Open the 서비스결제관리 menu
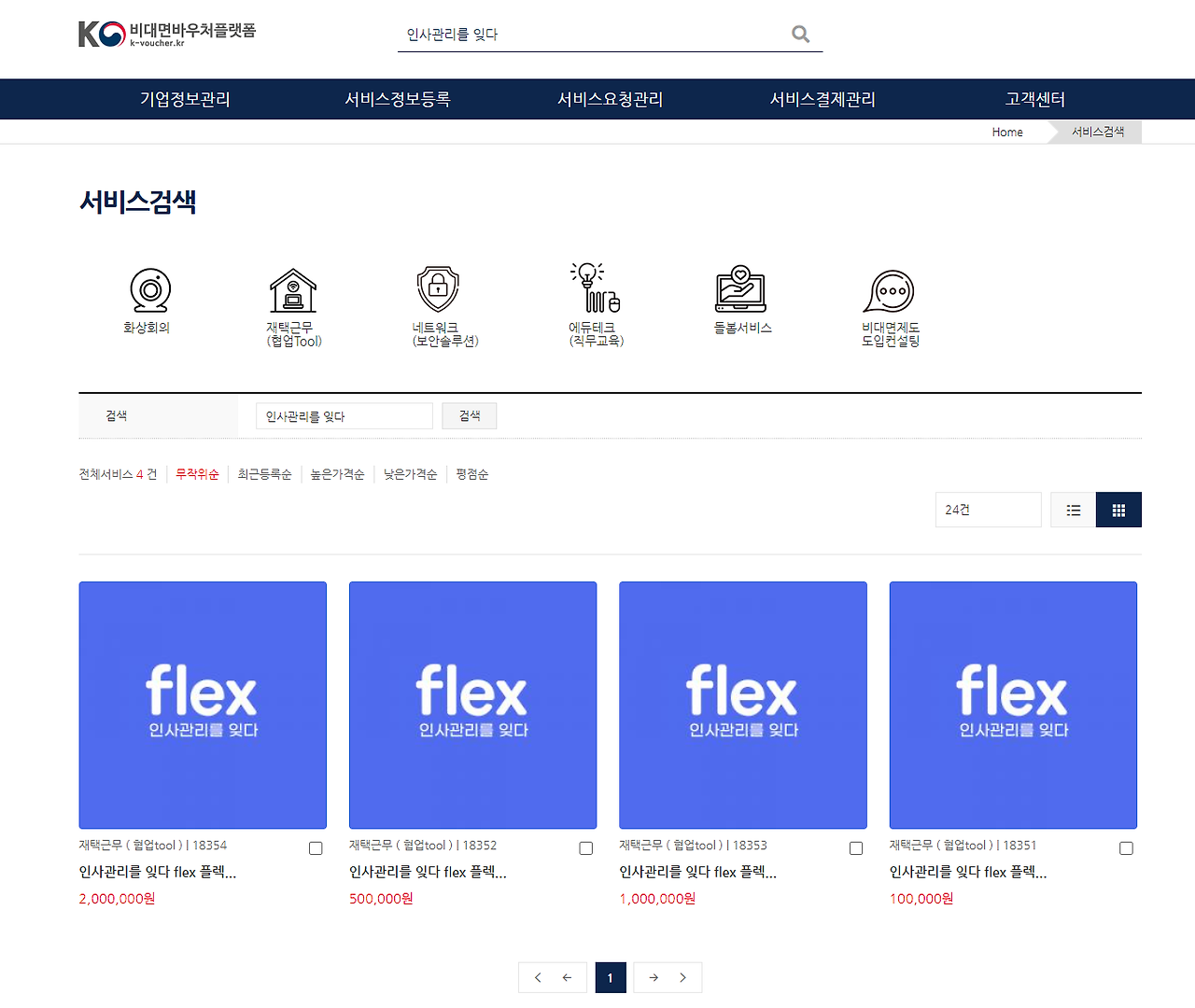 pyautogui.click(x=822, y=99)
